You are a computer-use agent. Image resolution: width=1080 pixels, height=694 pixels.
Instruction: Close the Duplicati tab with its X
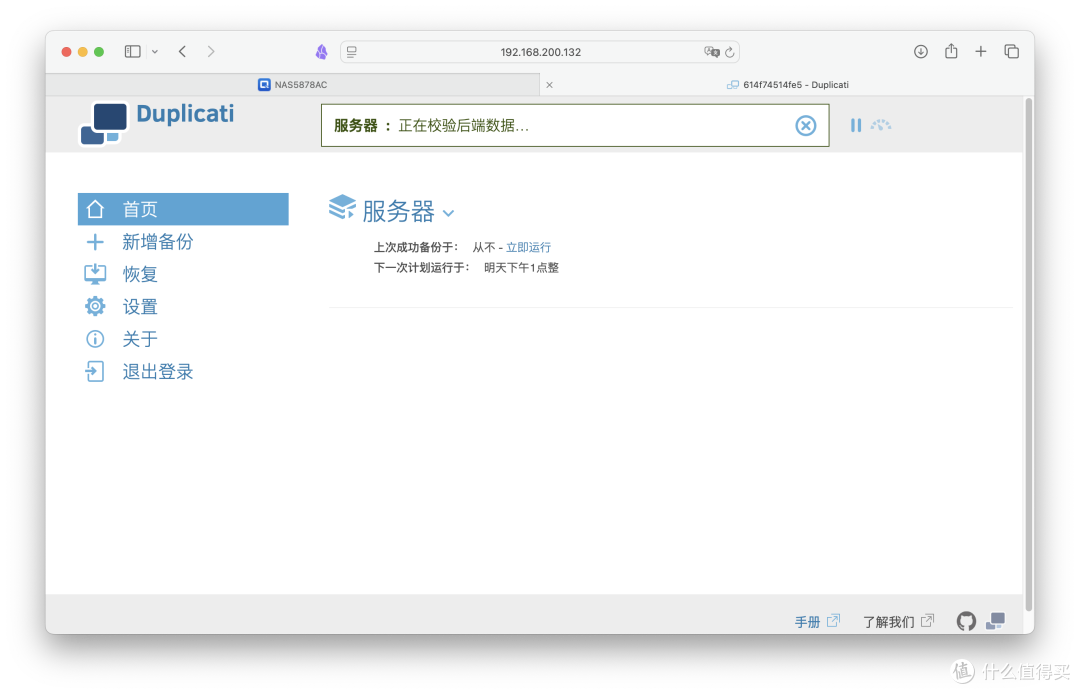pyautogui.click(x=549, y=85)
